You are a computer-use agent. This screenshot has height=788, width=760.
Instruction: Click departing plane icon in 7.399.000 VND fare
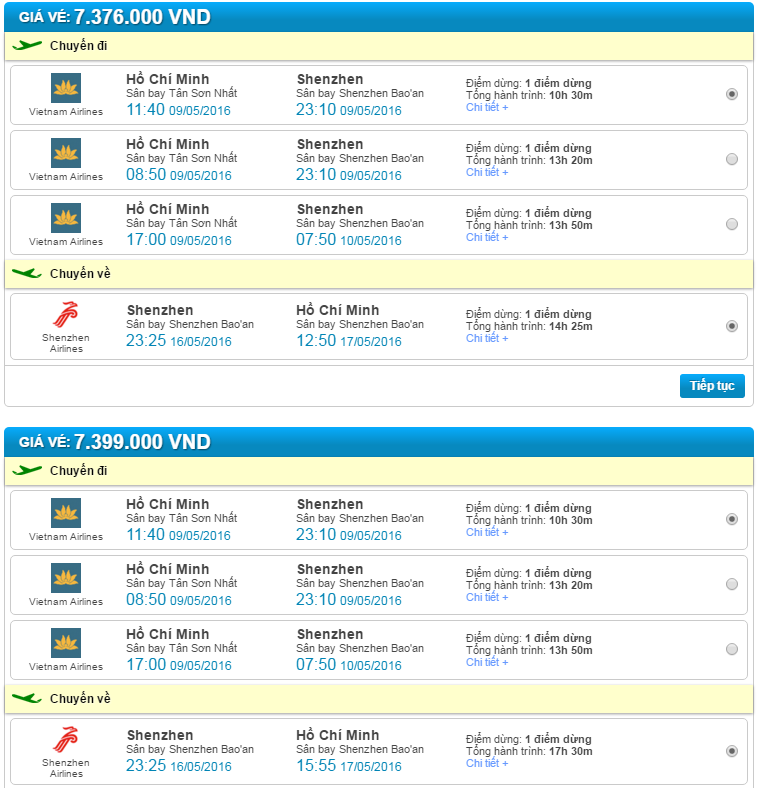pos(27,470)
